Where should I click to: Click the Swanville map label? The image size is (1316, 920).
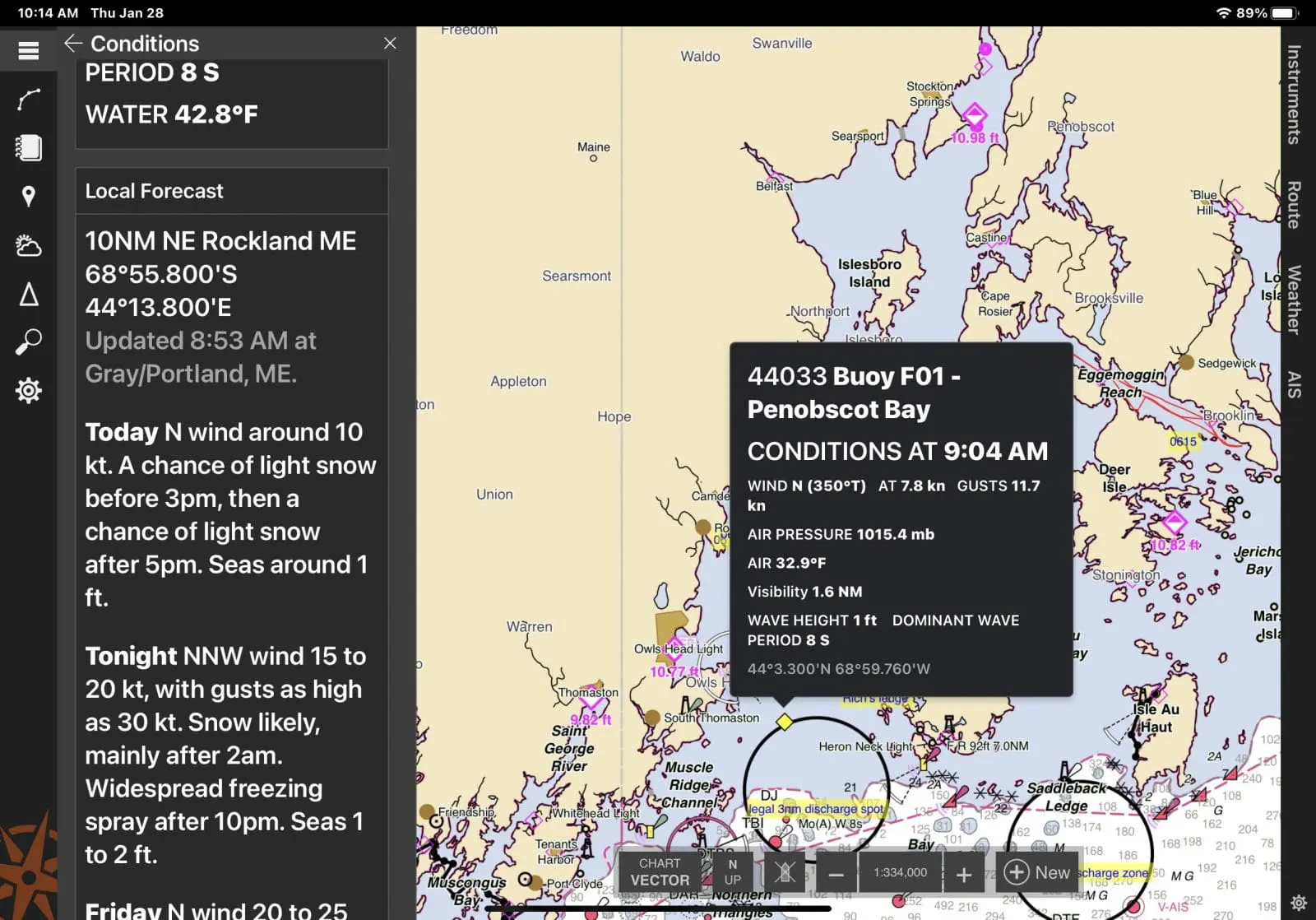781,43
